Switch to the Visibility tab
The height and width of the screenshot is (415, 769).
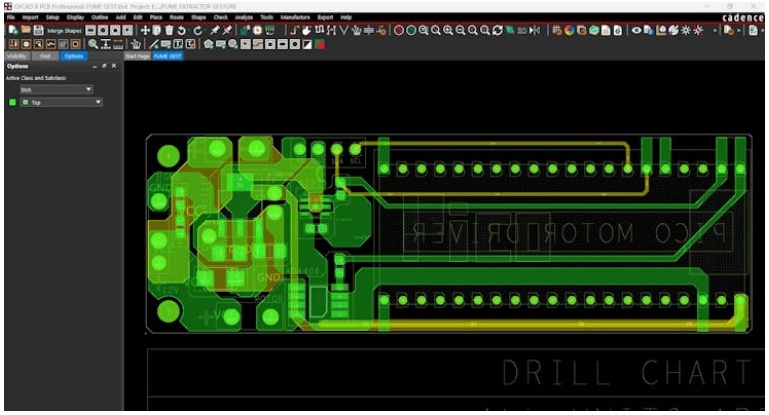[x=17, y=56]
